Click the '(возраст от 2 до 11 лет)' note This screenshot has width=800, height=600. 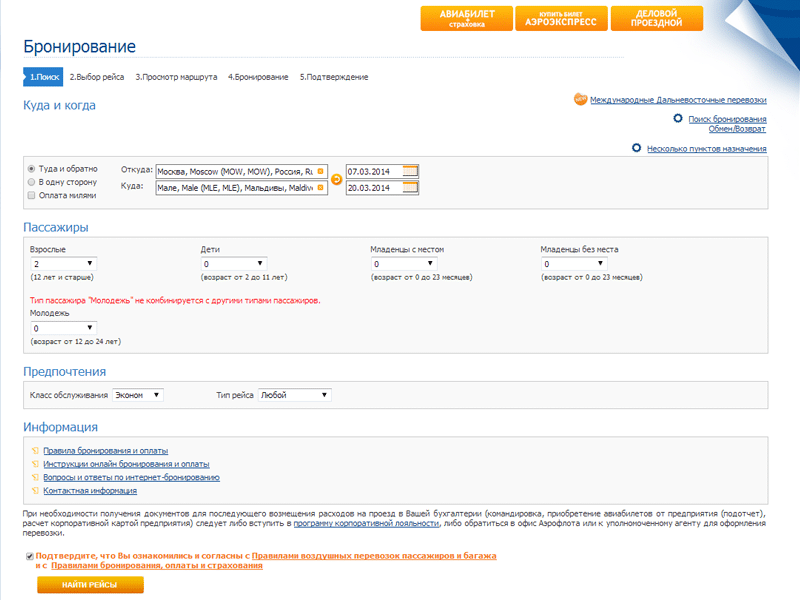pos(244,277)
